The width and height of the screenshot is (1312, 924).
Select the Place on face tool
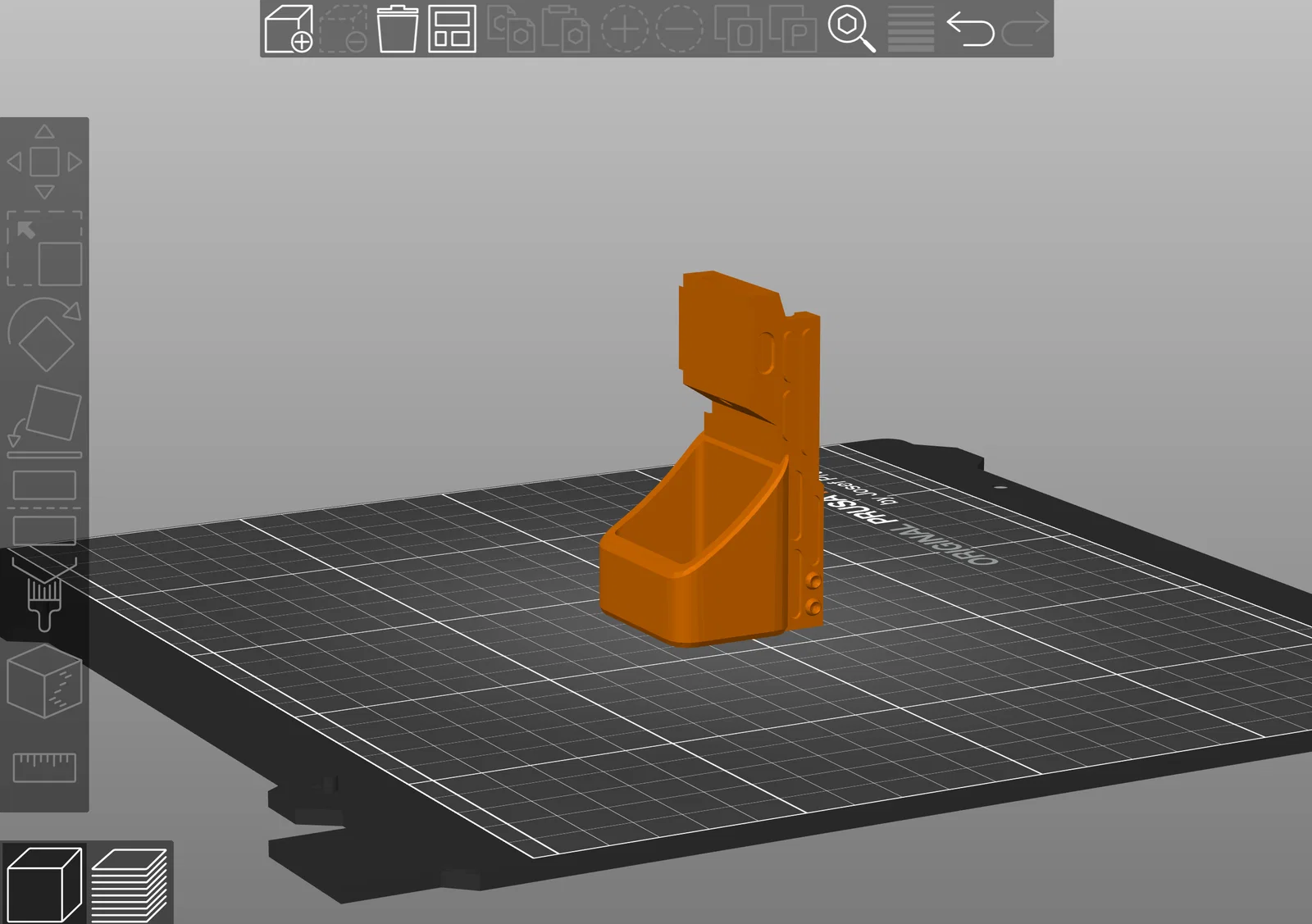point(44,421)
